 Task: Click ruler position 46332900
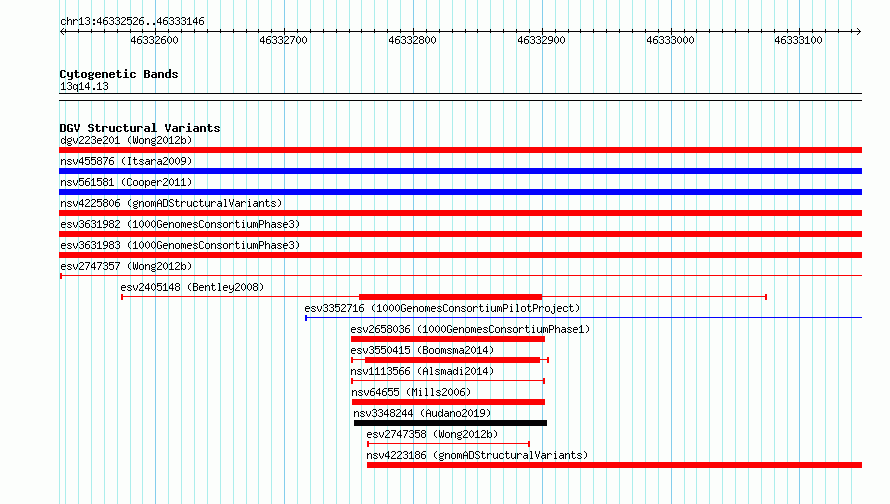[x=541, y=40]
